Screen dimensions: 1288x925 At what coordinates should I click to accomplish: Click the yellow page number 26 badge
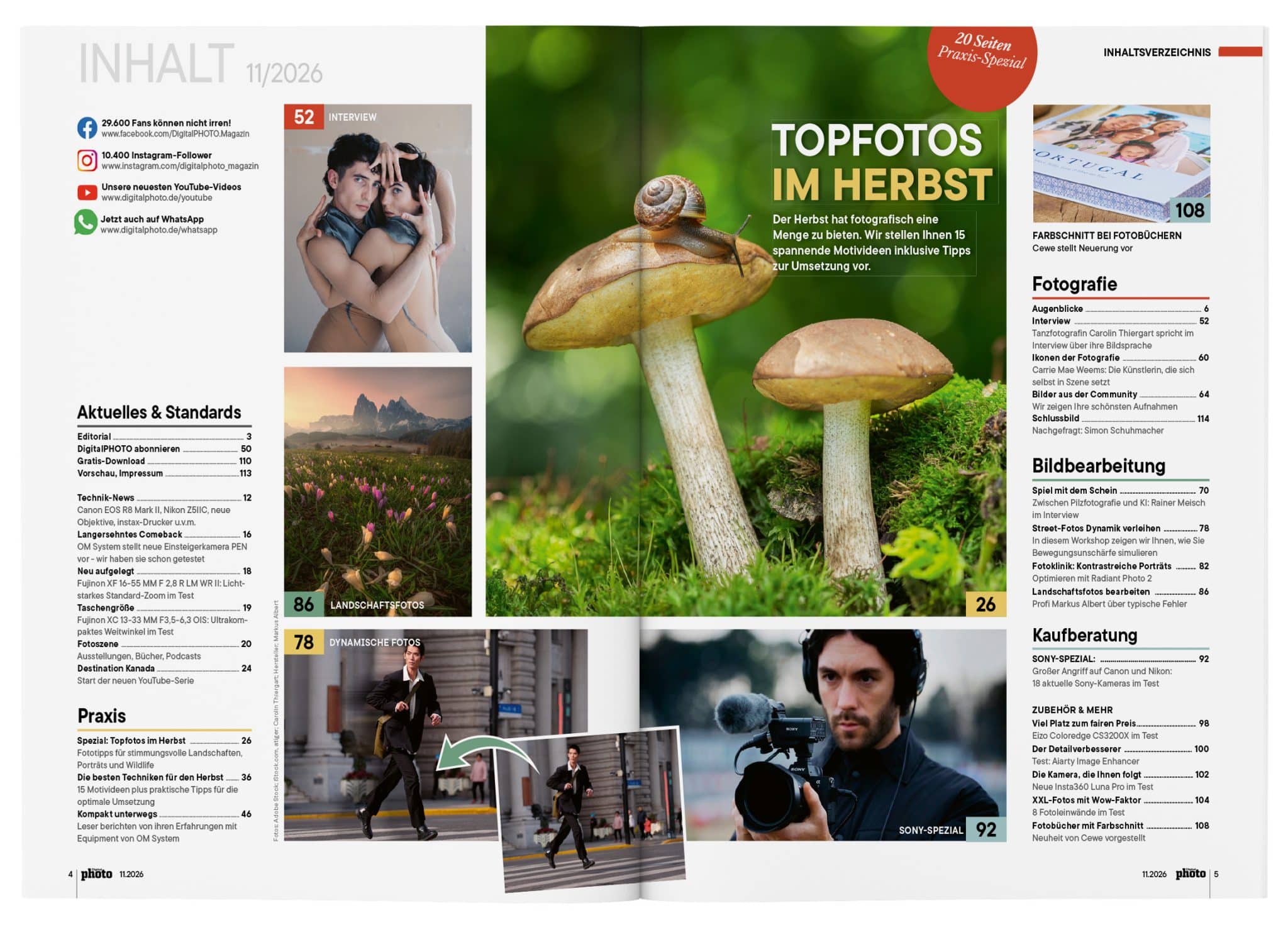(x=985, y=604)
